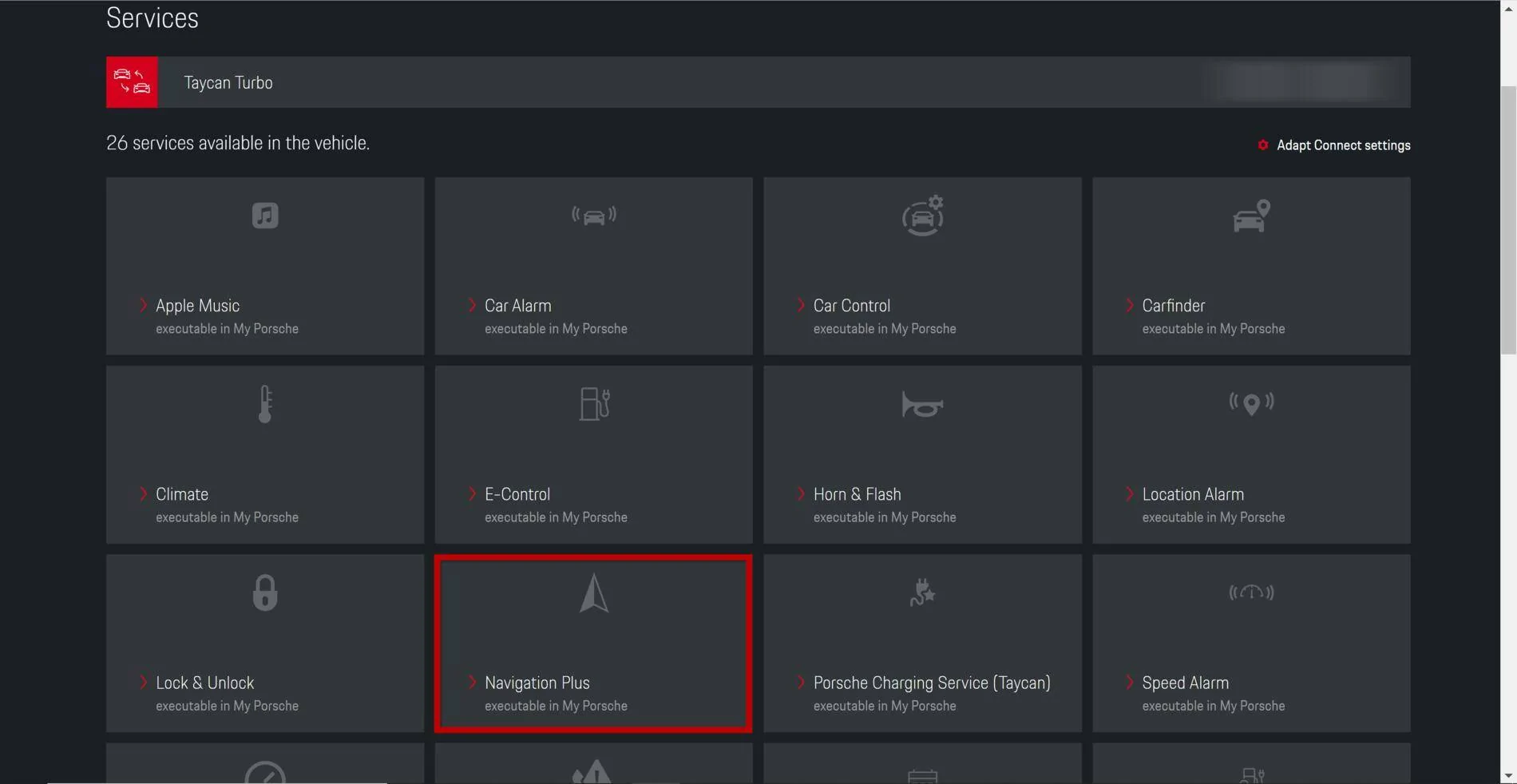Open the Apple Music service
This screenshot has height=784, width=1517.
(265, 266)
